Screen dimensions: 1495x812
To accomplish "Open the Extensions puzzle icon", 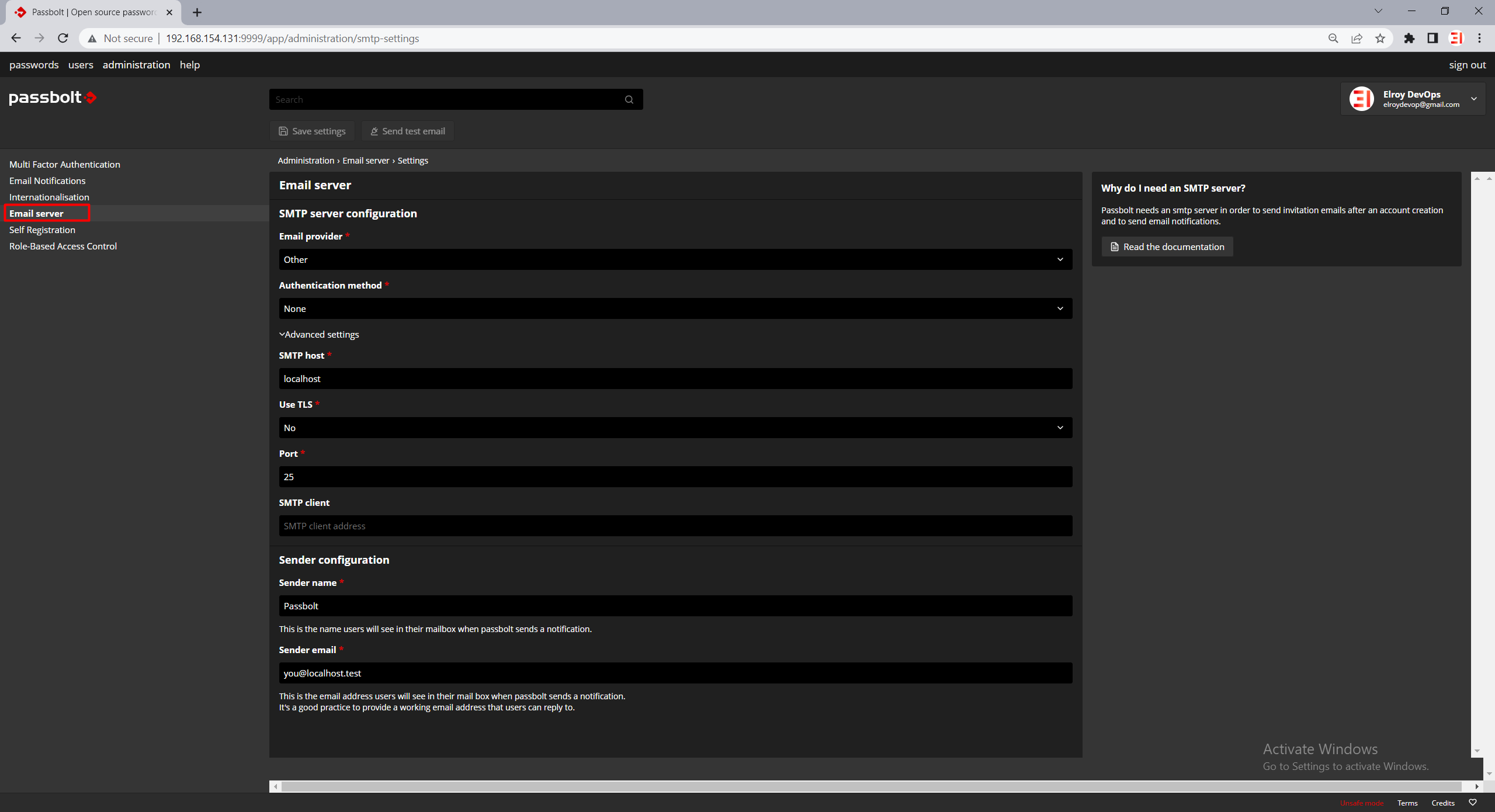I will coord(1410,39).
